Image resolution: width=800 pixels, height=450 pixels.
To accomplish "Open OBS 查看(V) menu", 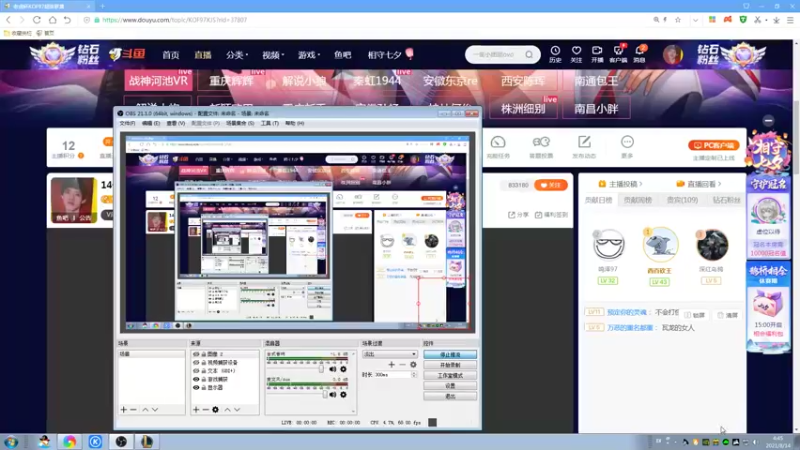I will pyautogui.click(x=176, y=123).
